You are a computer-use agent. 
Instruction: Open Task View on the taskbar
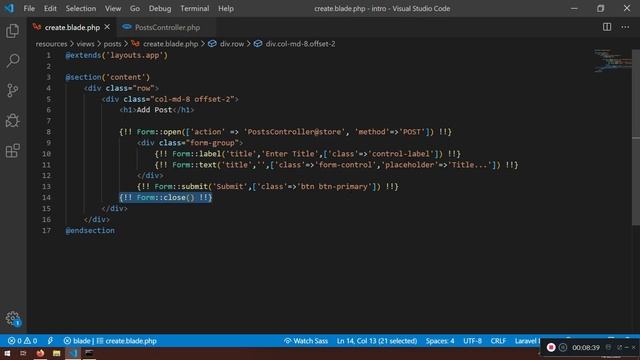click(23, 353)
